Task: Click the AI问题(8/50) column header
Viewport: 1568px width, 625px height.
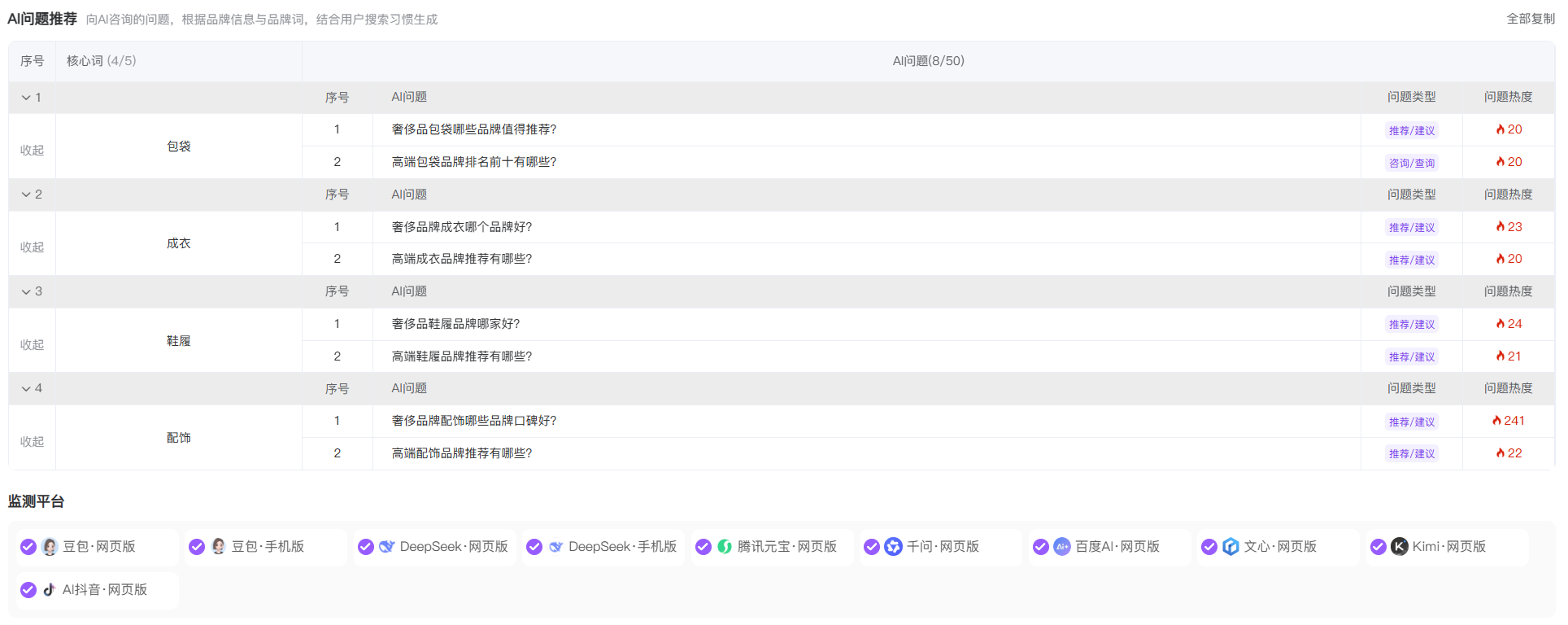Action: click(928, 61)
